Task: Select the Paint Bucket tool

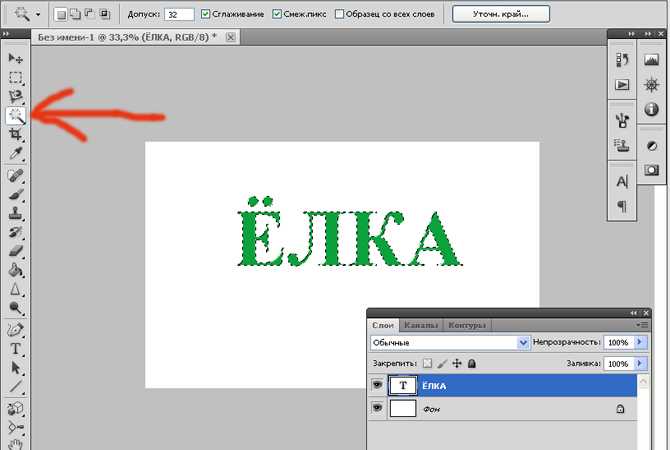Action: pos(15,270)
